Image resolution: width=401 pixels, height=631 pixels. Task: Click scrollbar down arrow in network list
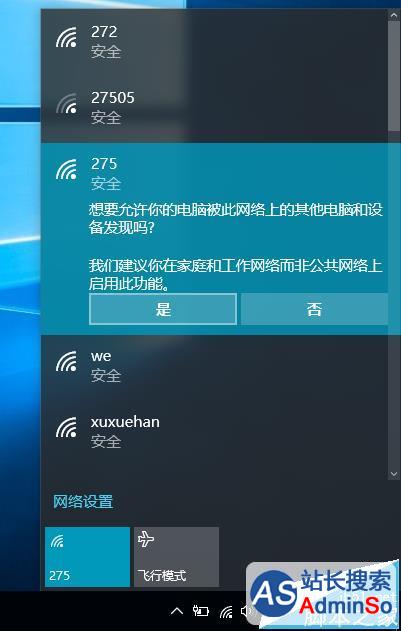click(394, 474)
